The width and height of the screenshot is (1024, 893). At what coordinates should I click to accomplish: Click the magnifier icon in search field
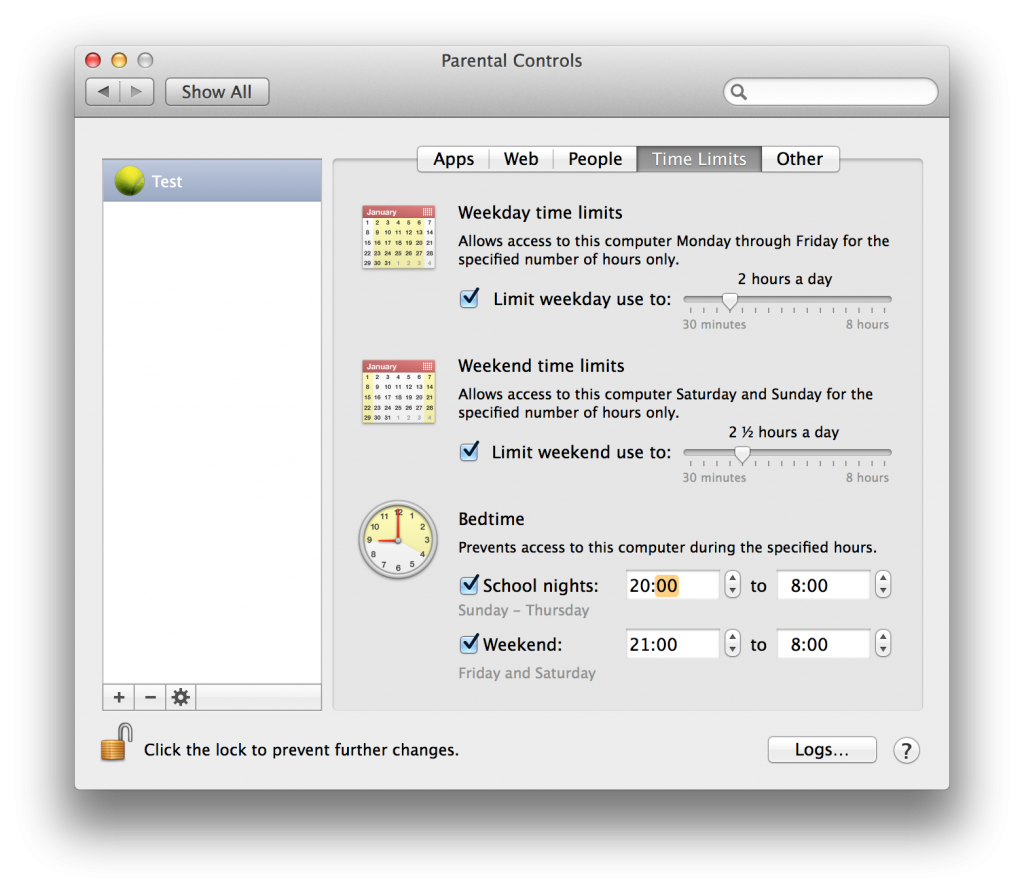click(x=739, y=91)
